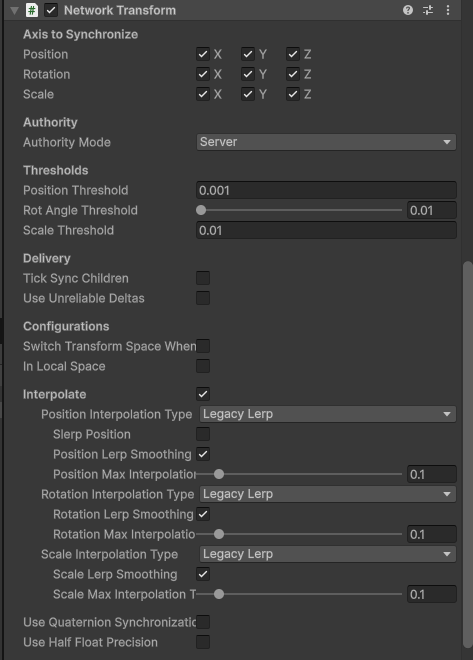Viewport: 473px width, 660px height.
Task: Open Rotation Interpolation Type dropdown
Action: point(328,494)
